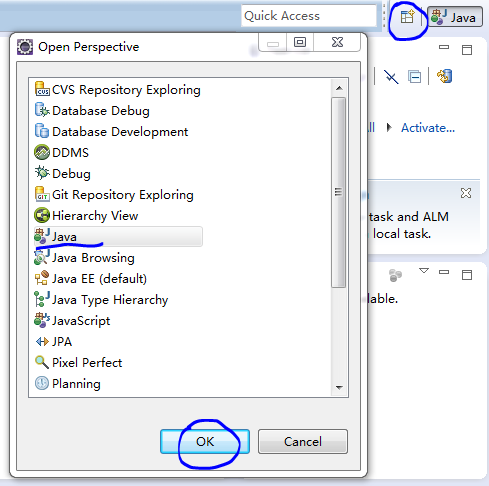The height and width of the screenshot is (486, 489).
Task: Switch to the Java perspective button
Action: 455,17
